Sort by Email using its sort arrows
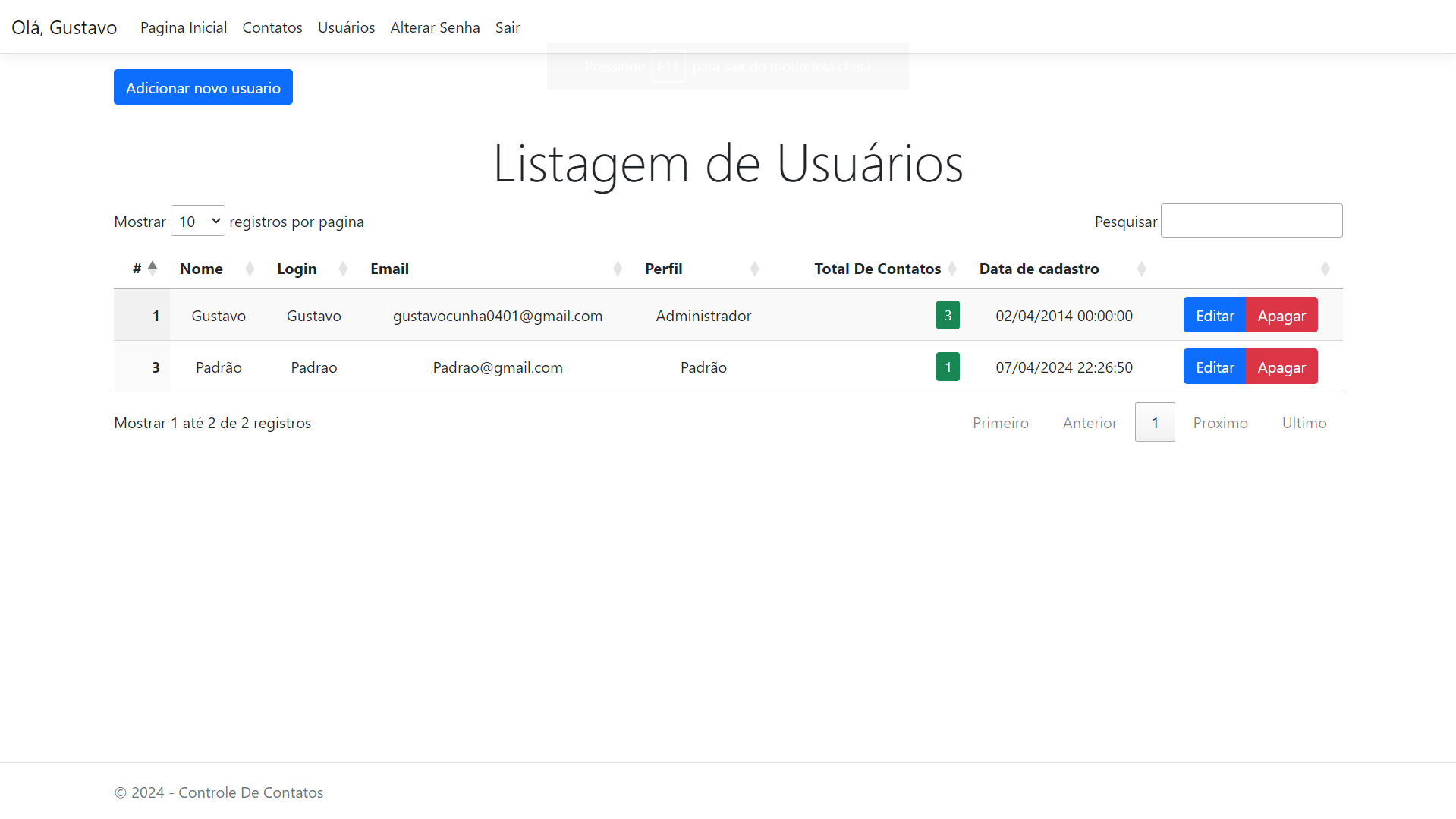 618,269
